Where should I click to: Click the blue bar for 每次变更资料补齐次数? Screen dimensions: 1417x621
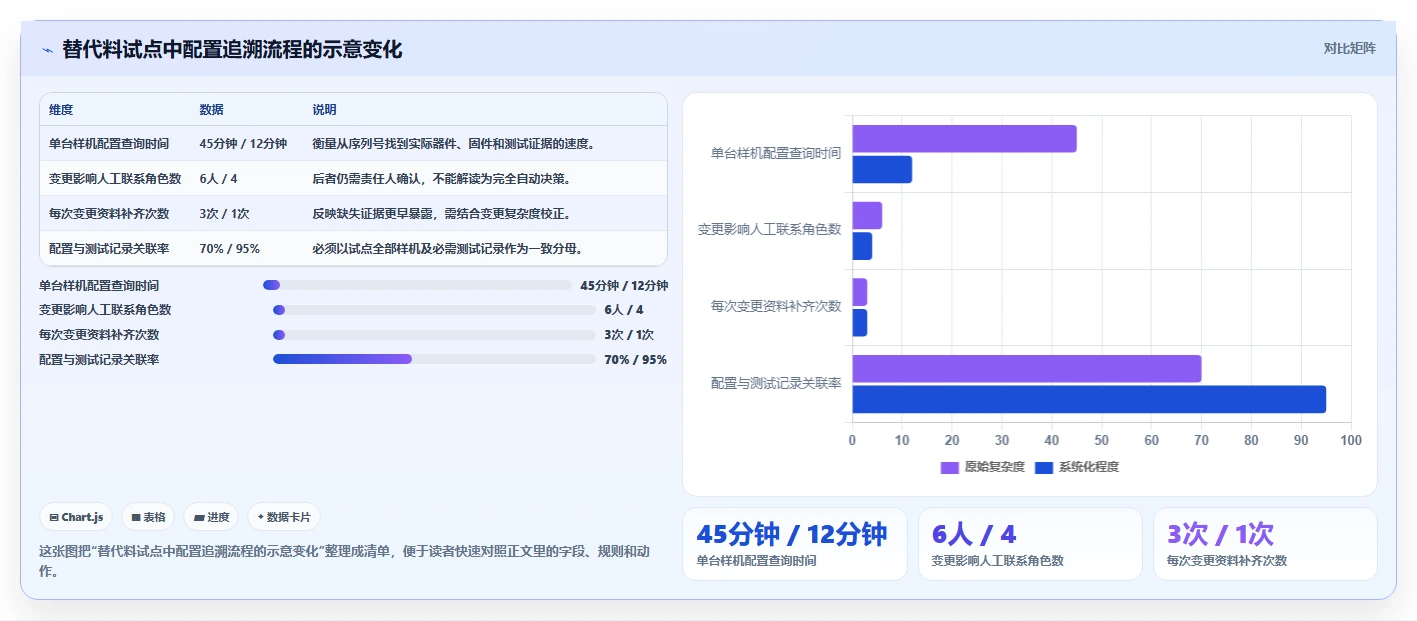pyautogui.click(x=859, y=323)
